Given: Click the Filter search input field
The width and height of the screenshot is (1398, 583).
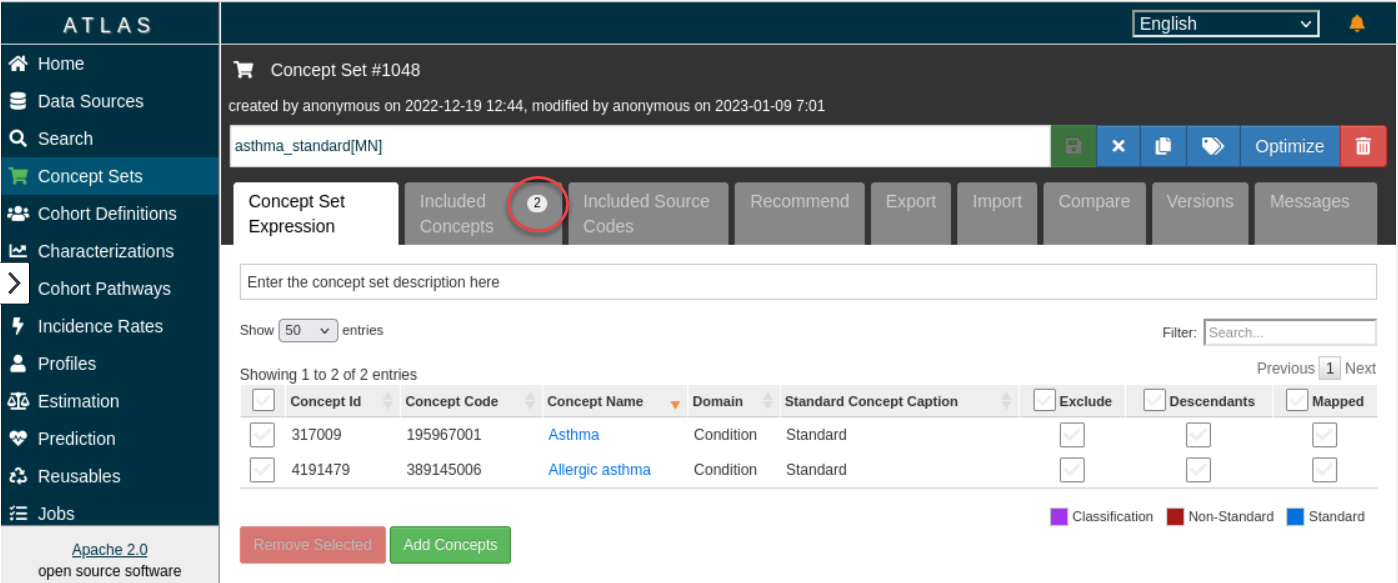Looking at the screenshot, I should (x=1289, y=332).
